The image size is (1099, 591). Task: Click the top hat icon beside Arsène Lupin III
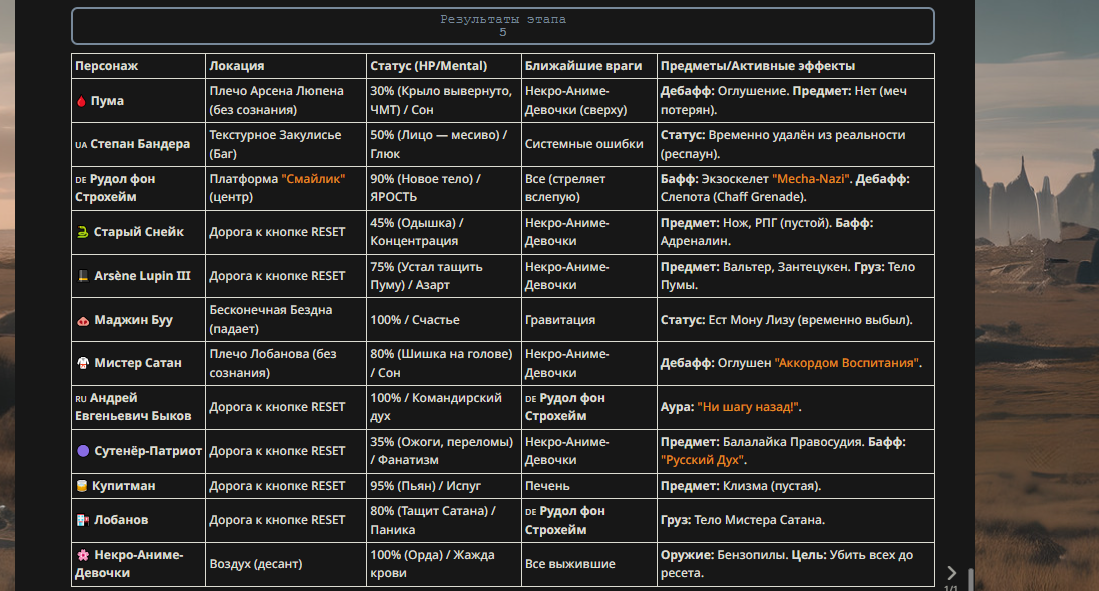tap(82, 276)
